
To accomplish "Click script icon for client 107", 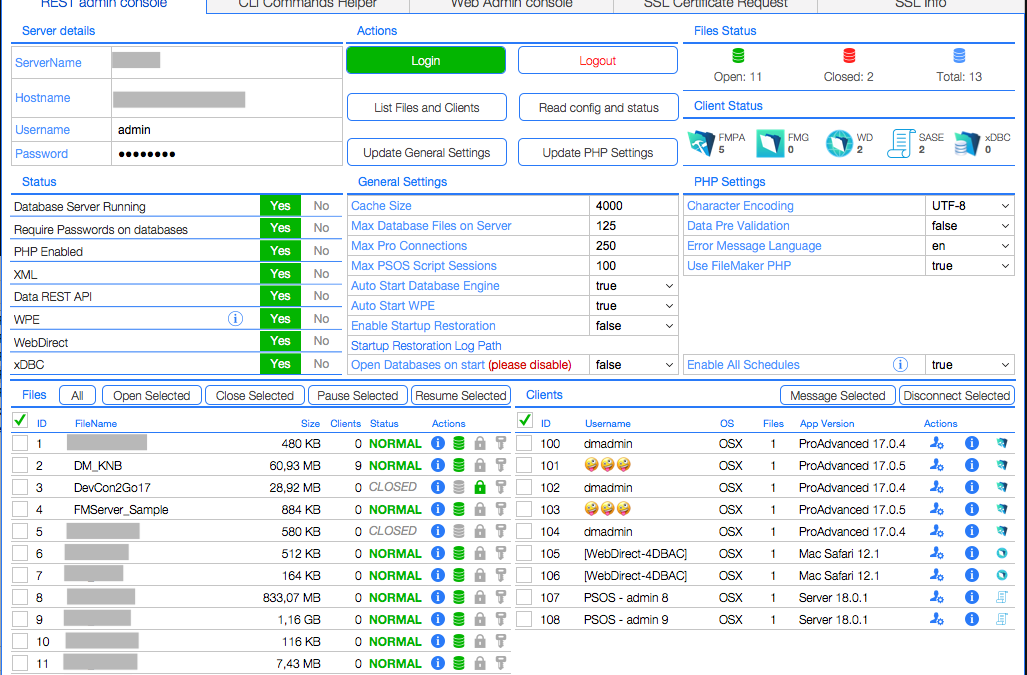I will coord(1001,597).
